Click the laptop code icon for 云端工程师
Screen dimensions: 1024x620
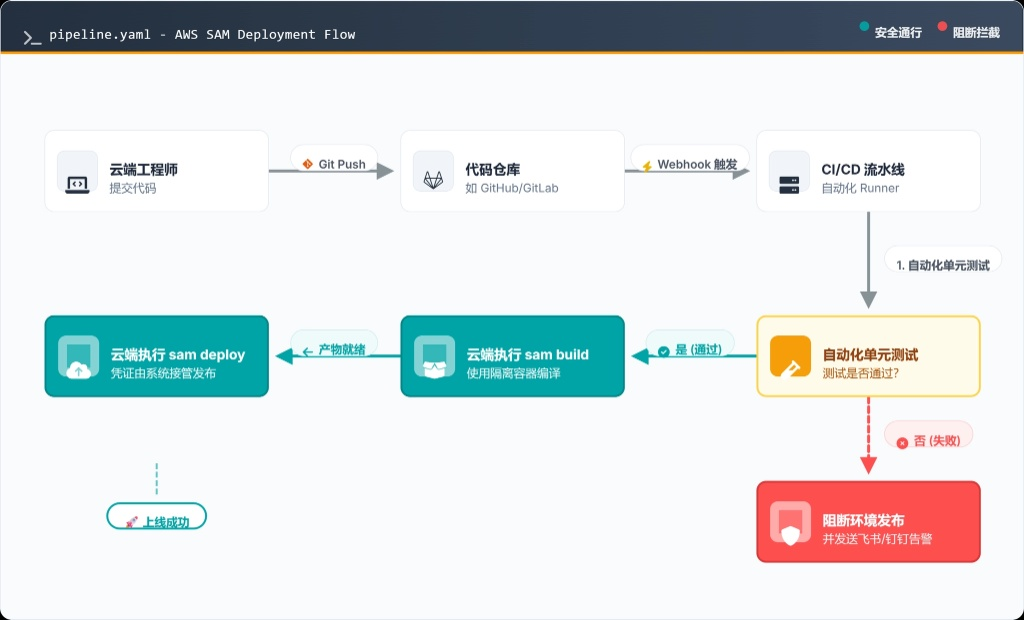coord(77,185)
